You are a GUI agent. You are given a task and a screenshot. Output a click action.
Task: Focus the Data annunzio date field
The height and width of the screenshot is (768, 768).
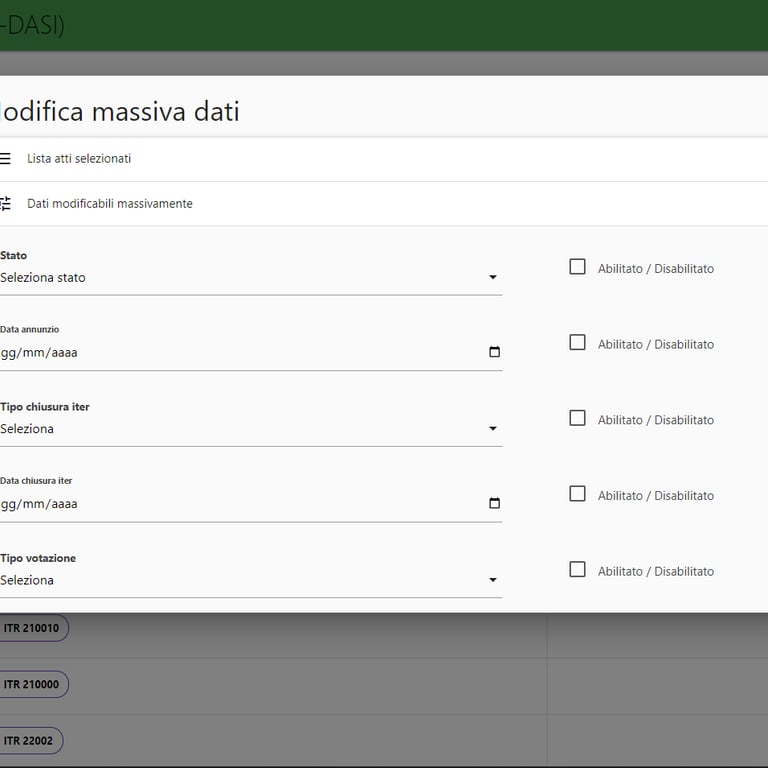pyautogui.click(x=251, y=353)
